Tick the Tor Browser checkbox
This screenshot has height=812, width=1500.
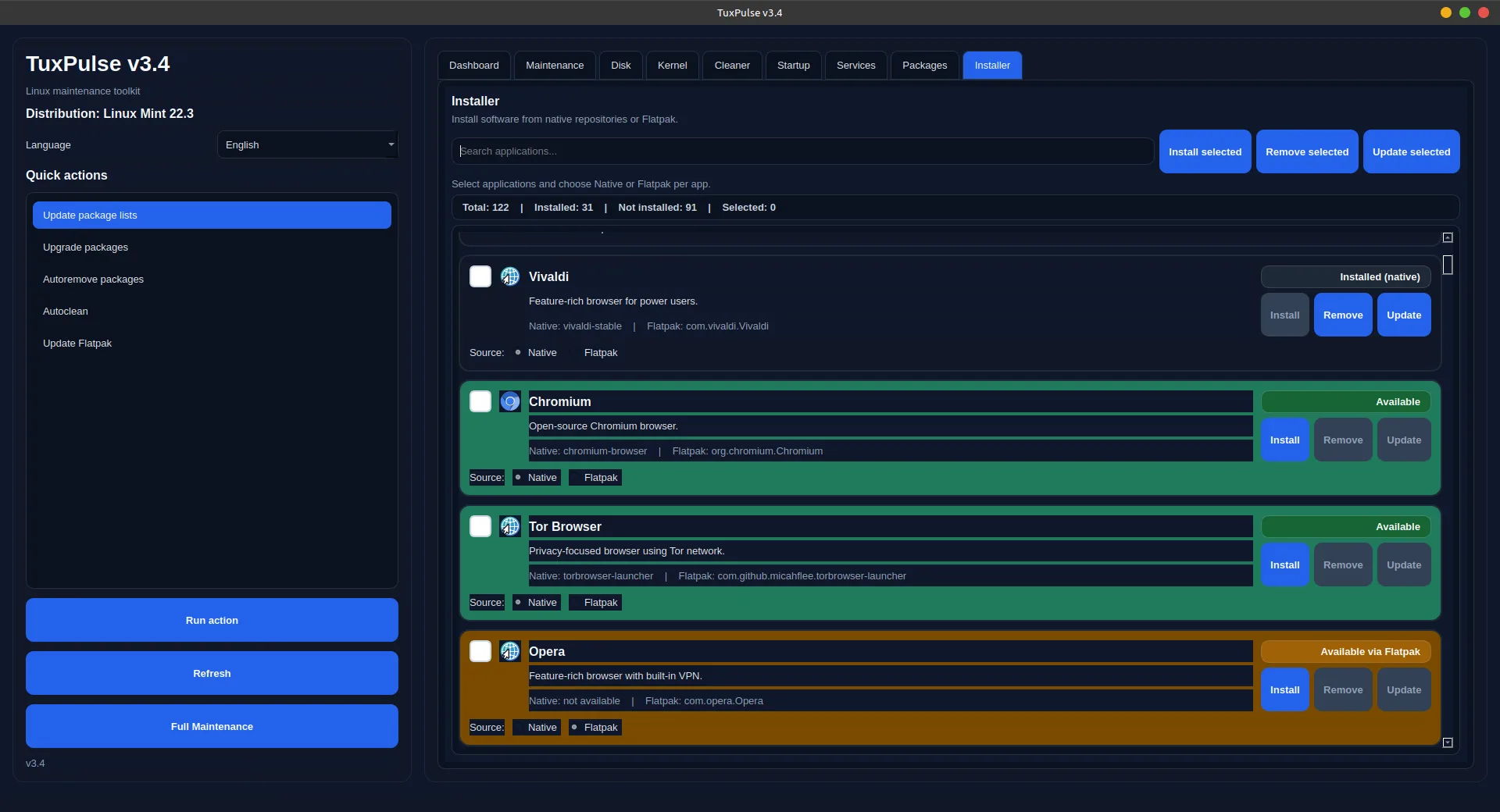[x=480, y=526]
